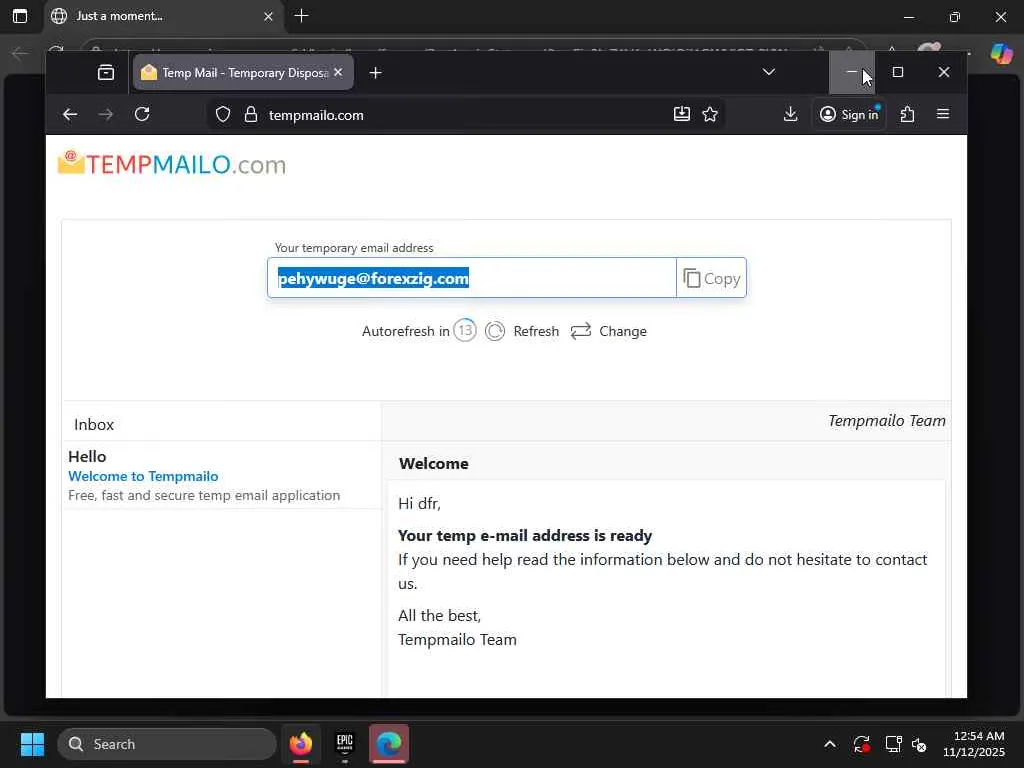
Task: Open Epic Games launcher from the taskbar
Action: (x=345, y=744)
